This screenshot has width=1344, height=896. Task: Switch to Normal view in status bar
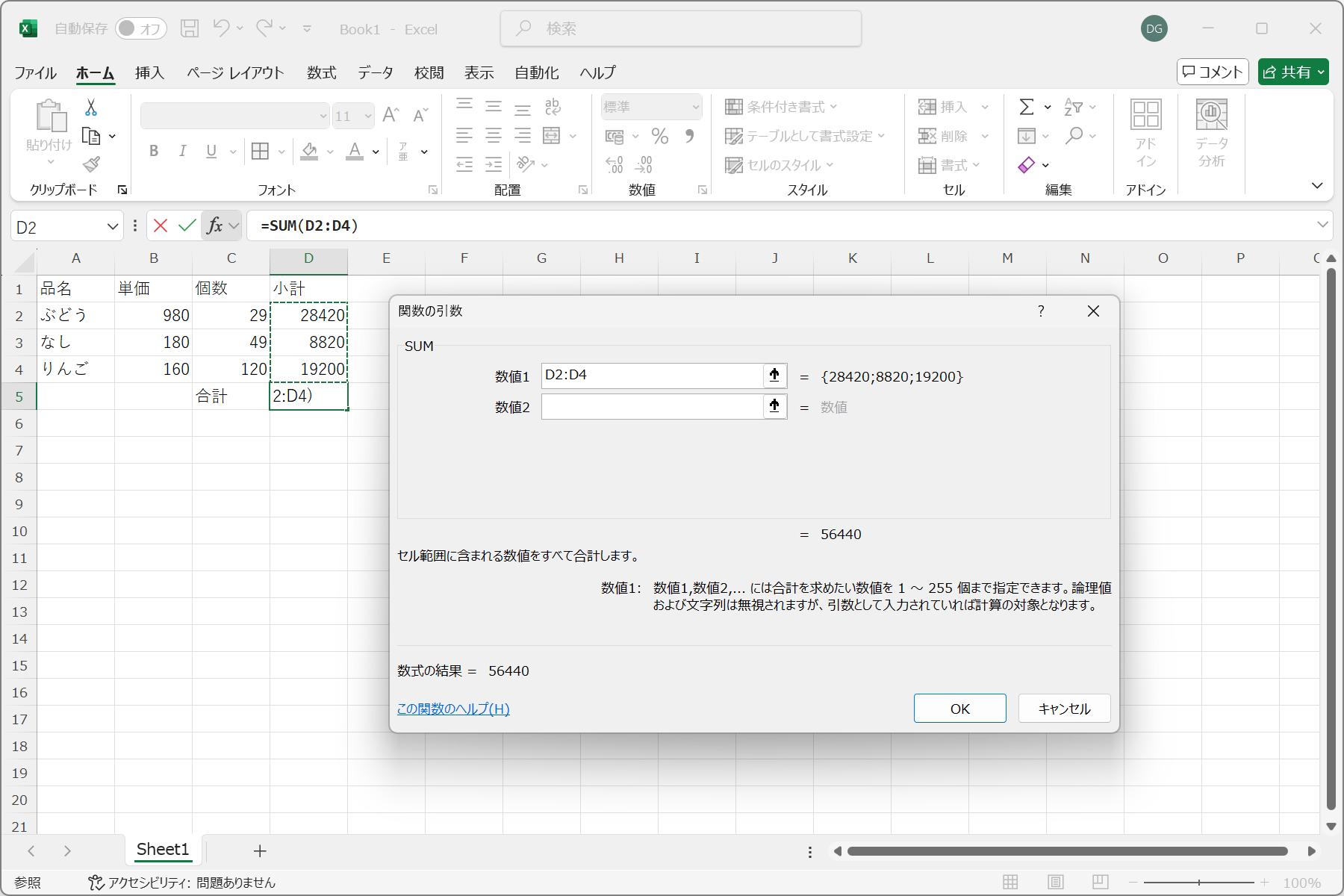click(1010, 883)
